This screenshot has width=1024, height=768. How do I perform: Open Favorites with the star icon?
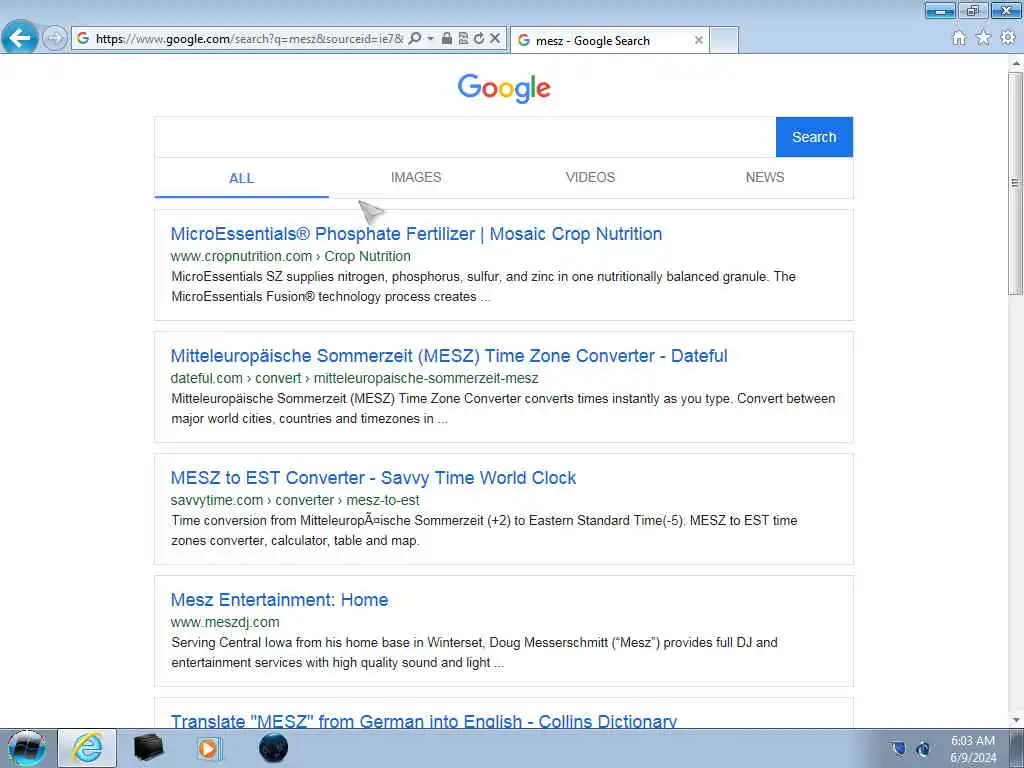pyautogui.click(x=983, y=38)
